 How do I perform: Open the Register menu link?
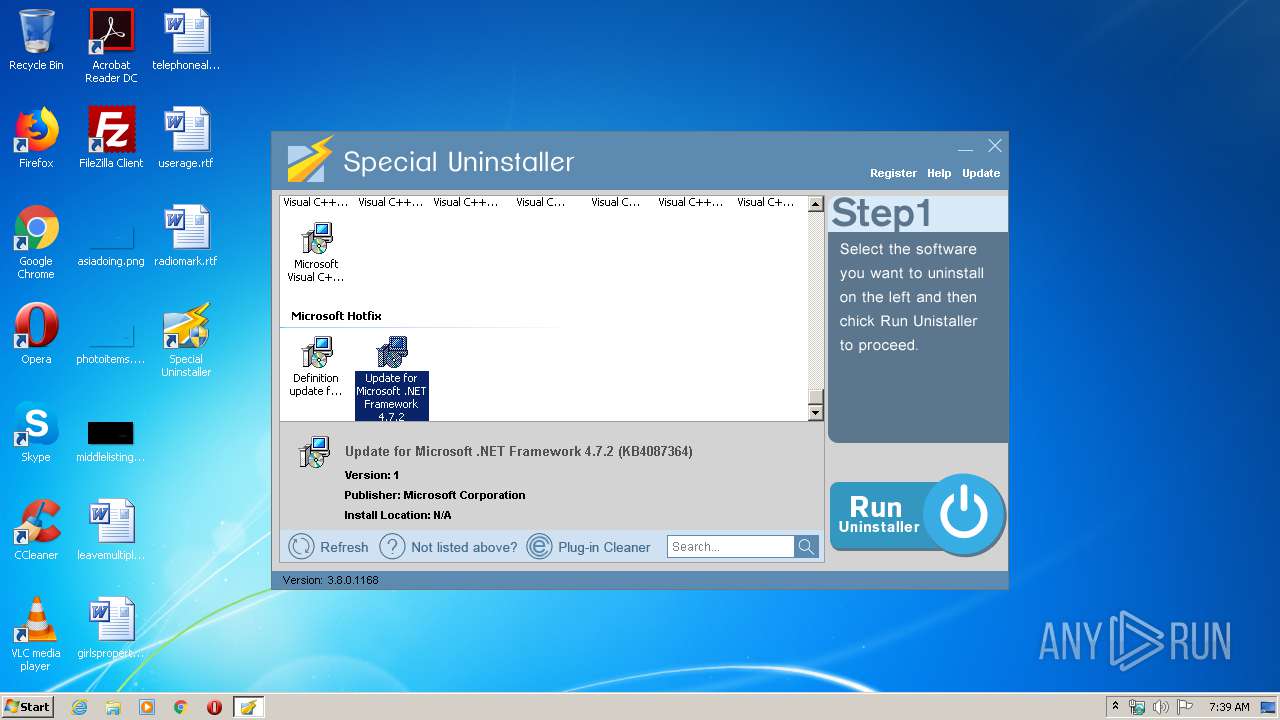(893, 173)
